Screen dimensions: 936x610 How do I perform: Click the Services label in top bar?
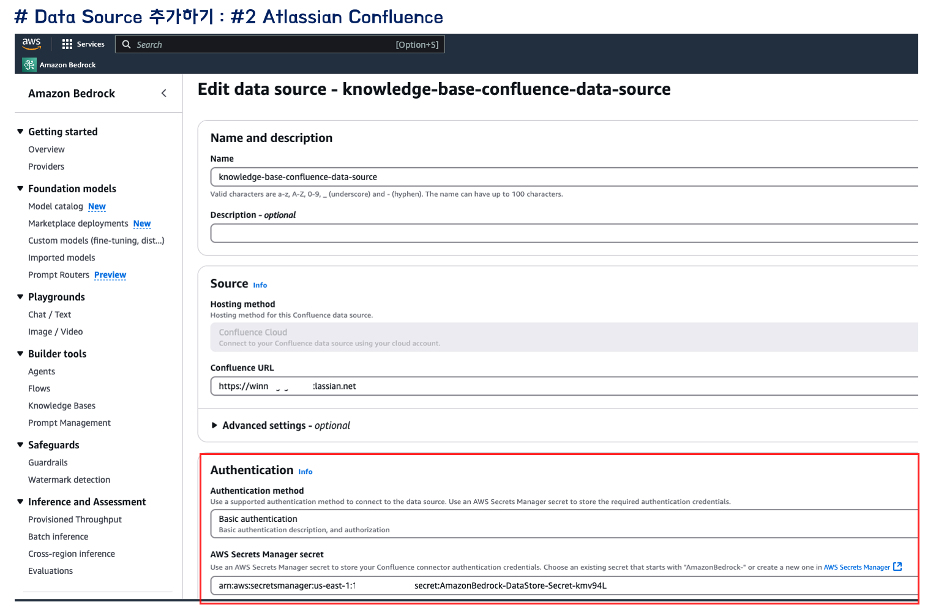point(91,44)
